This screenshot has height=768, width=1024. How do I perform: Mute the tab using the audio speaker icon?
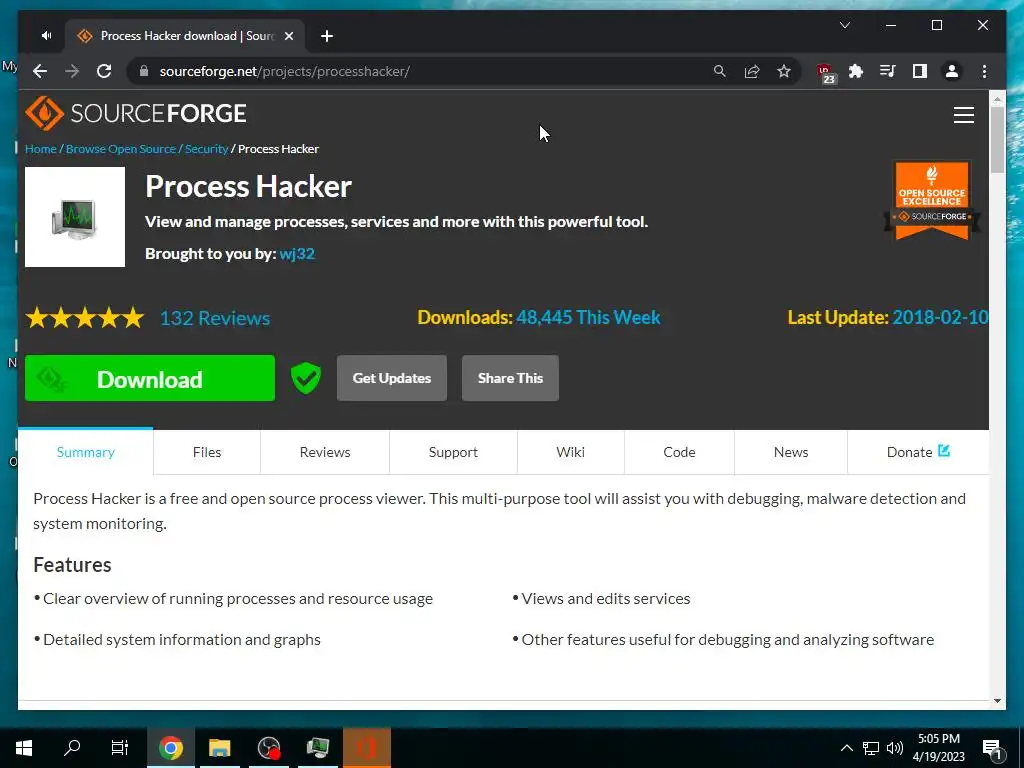(x=46, y=36)
